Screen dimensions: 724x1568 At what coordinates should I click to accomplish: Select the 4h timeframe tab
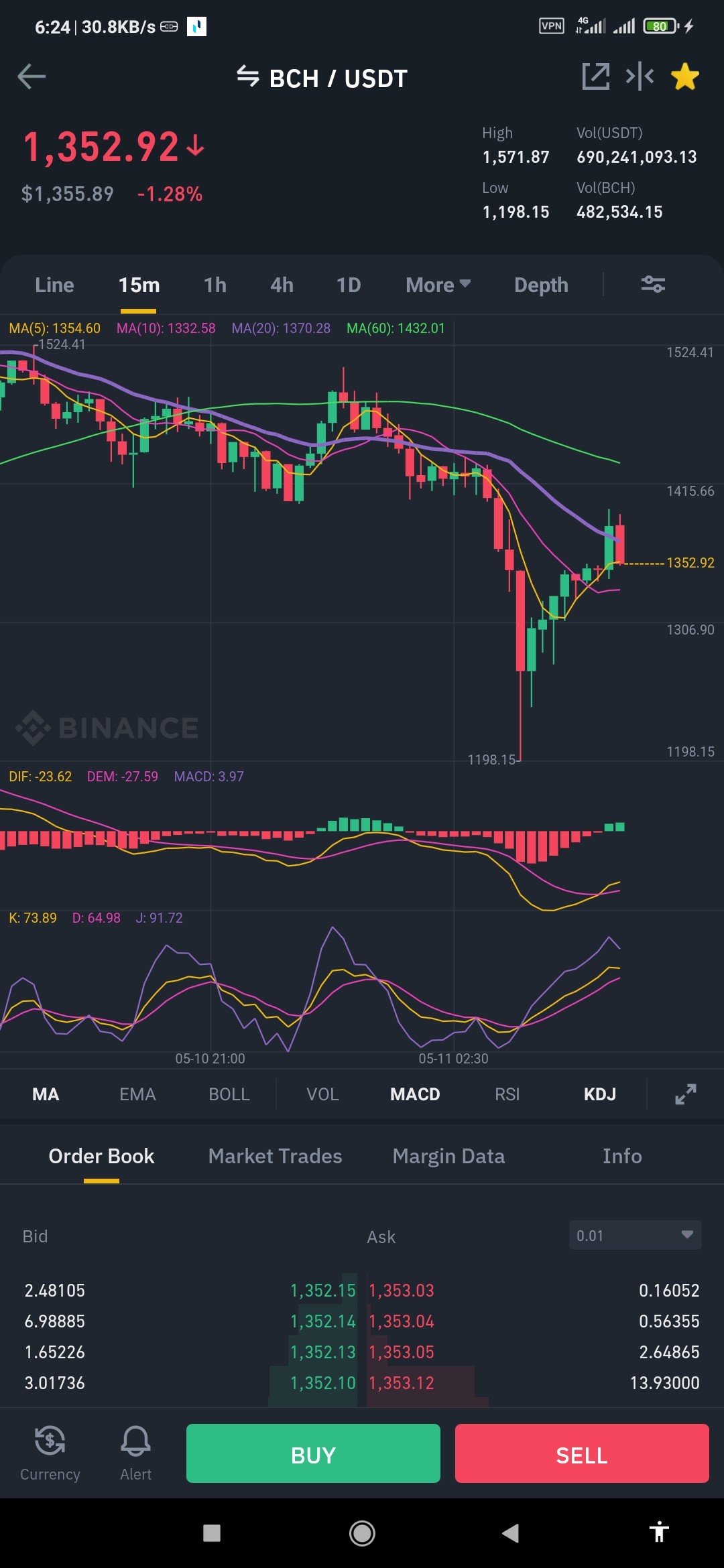(x=282, y=285)
